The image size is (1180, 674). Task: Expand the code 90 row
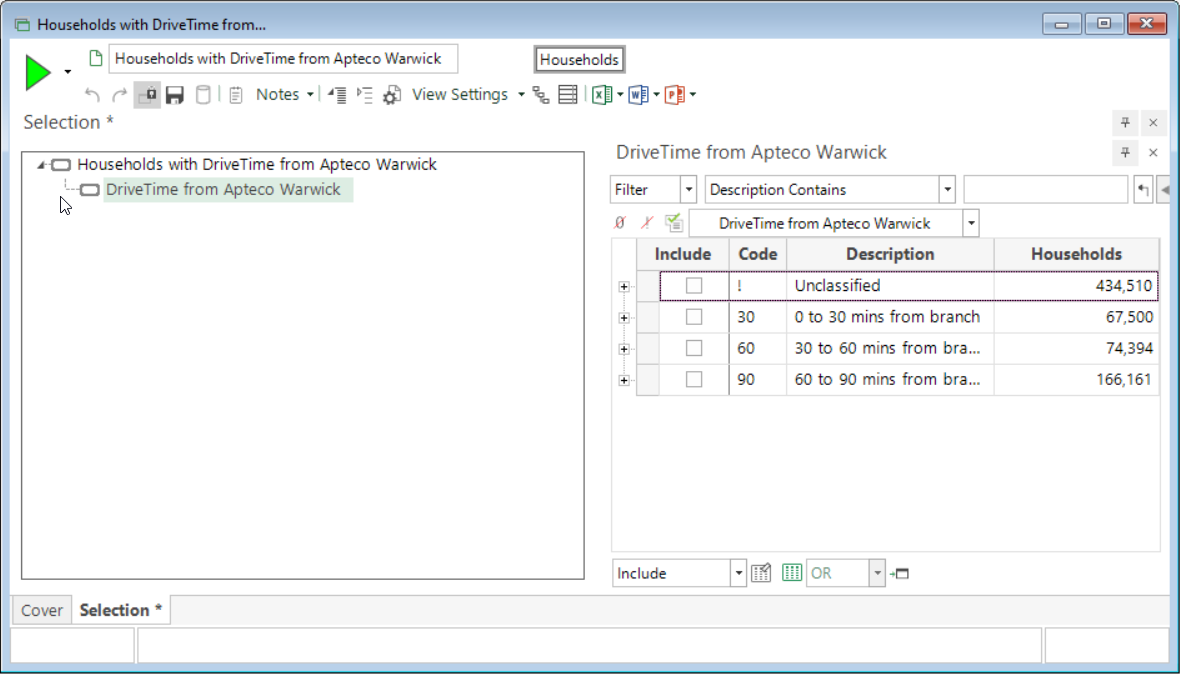pyautogui.click(x=624, y=381)
